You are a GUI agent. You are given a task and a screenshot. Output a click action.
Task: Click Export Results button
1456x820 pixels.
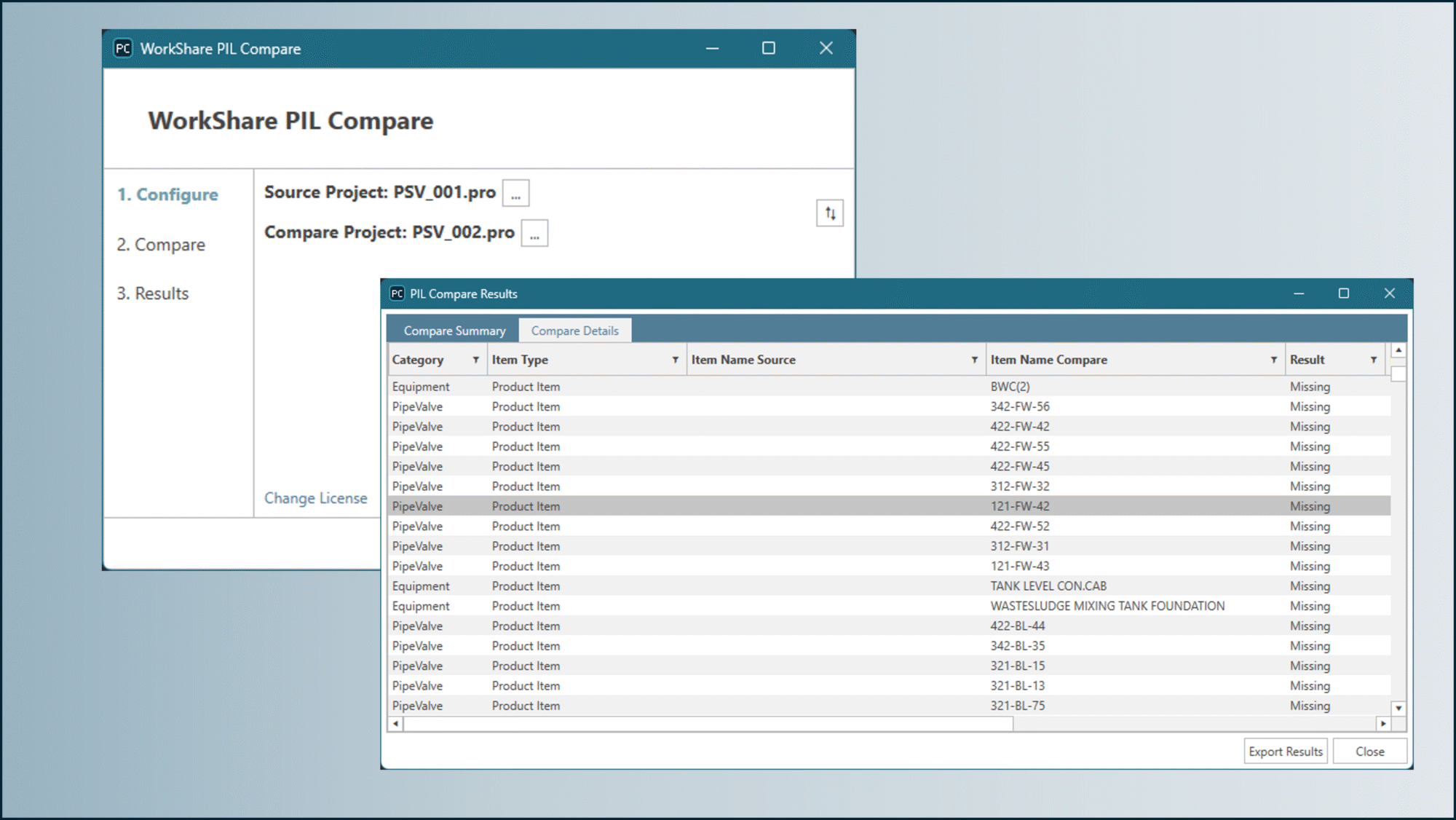click(1285, 752)
